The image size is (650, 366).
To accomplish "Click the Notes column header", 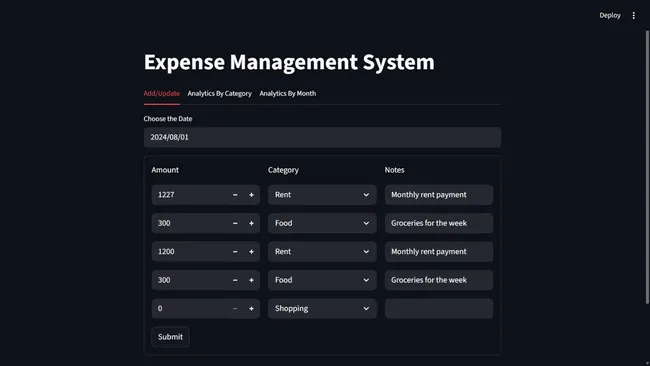I will [394, 170].
